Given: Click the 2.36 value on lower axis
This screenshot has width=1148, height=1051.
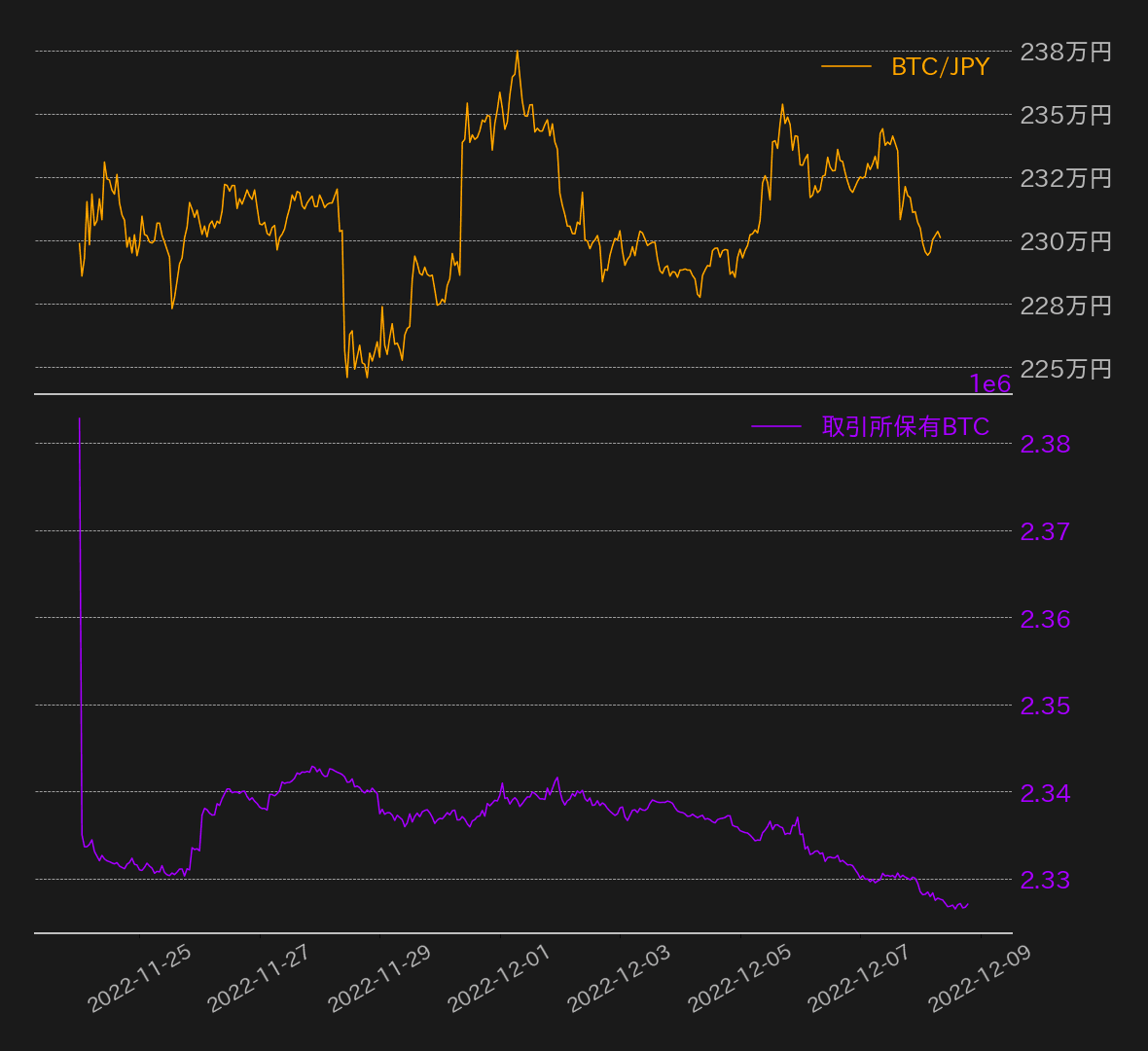Looking at the screenshot, I should pos(1045,619).
